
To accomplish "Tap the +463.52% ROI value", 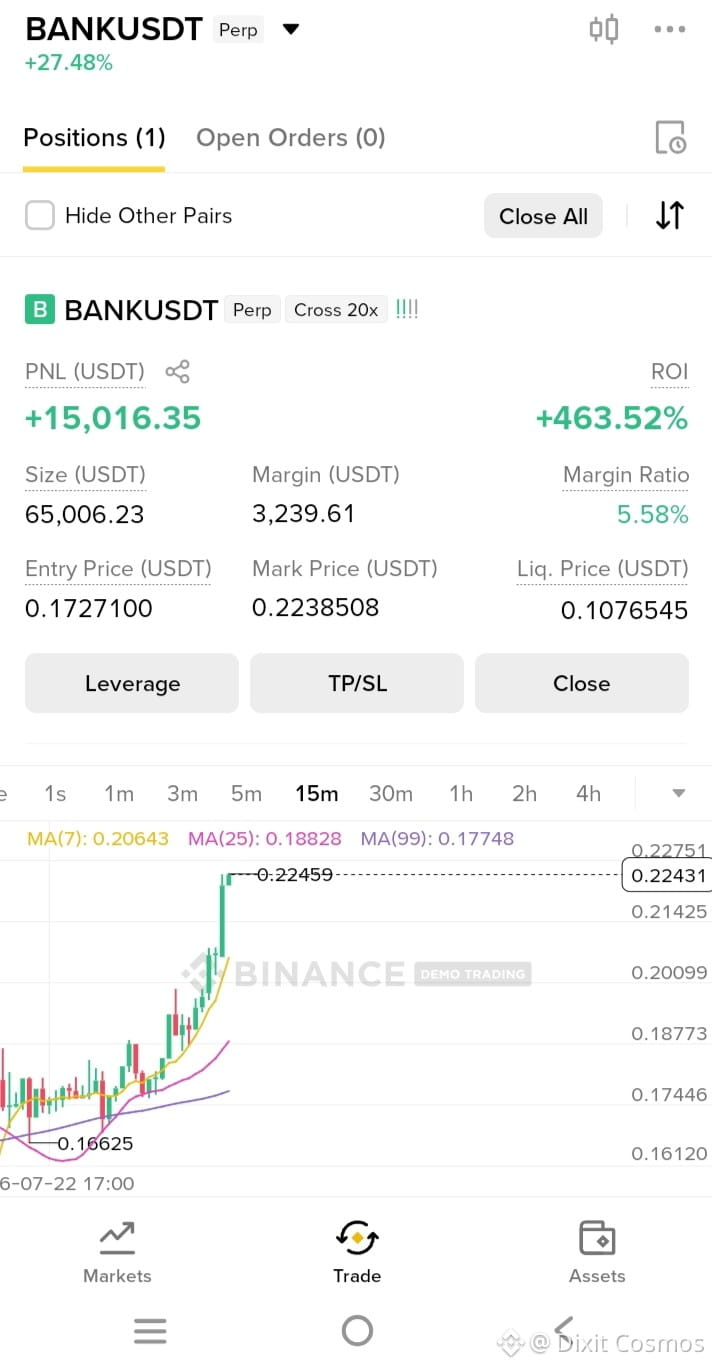I will coord(612,418).
